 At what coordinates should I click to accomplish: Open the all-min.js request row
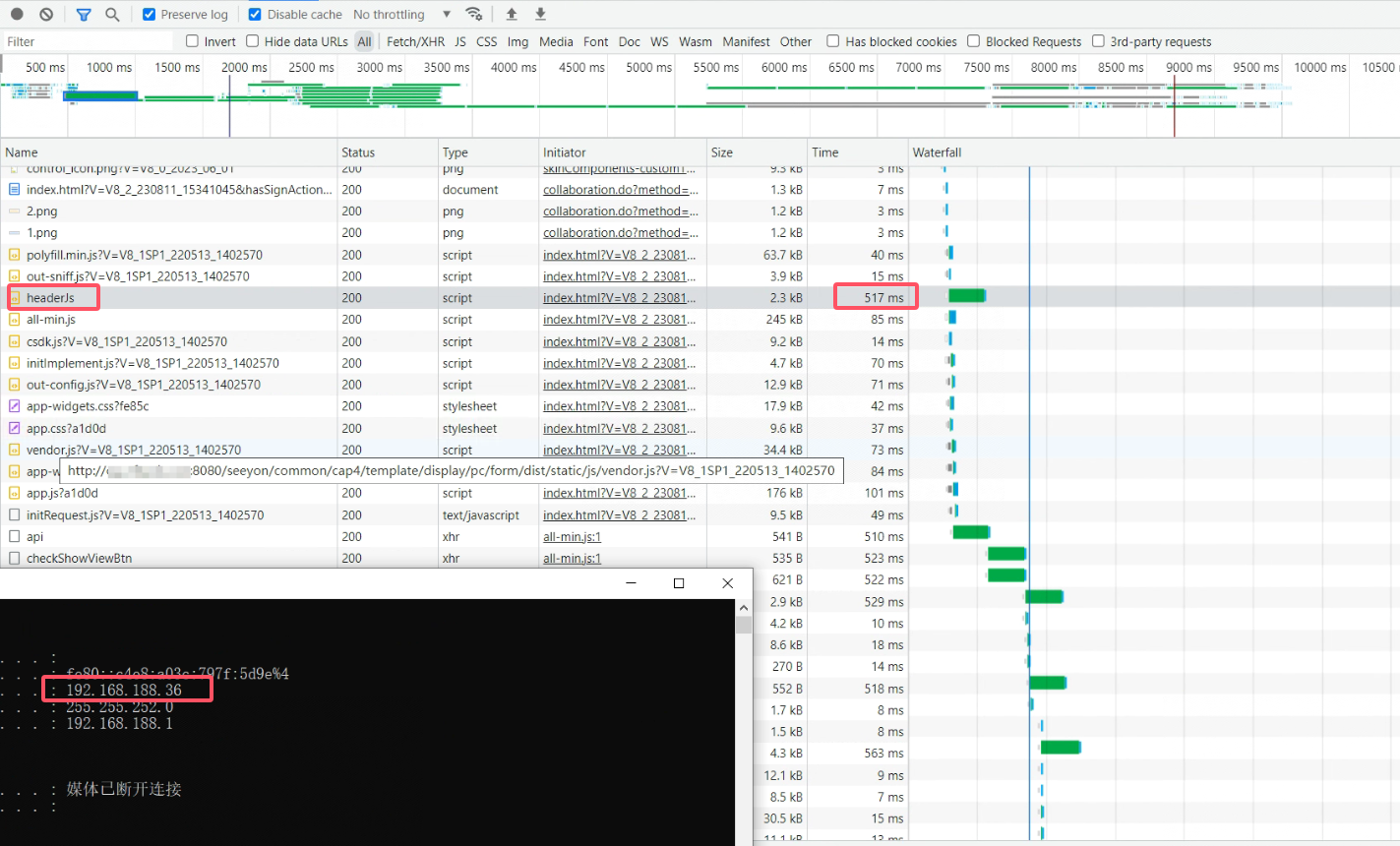point(51,320)
